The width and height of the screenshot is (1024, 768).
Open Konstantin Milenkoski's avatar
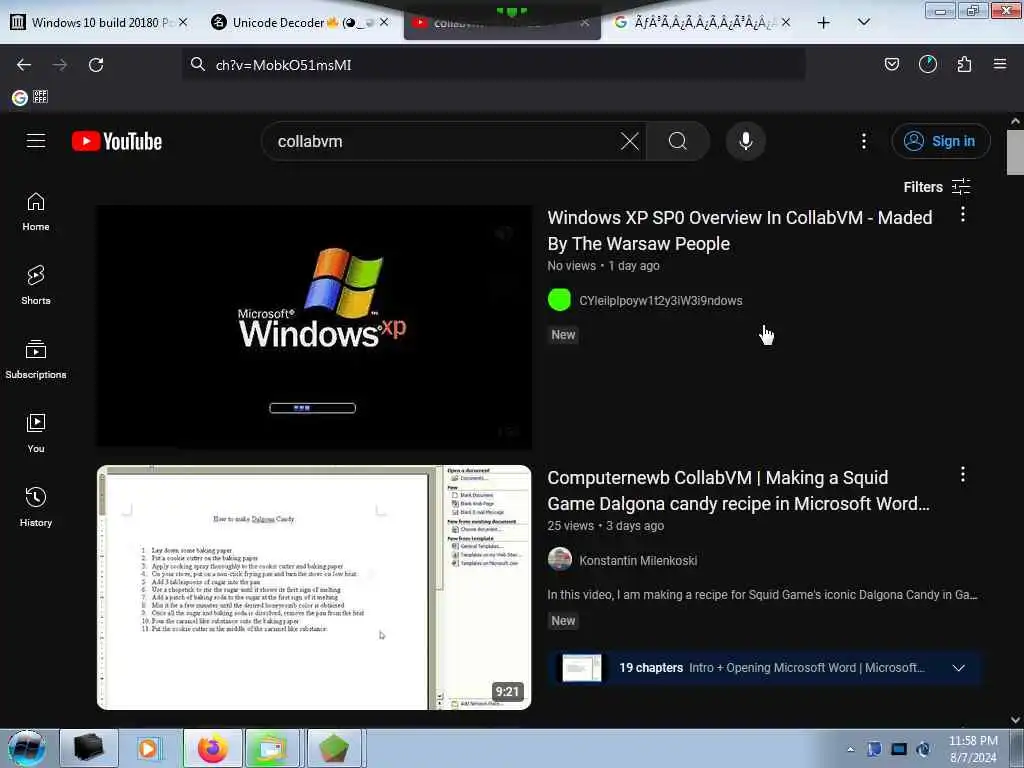point(559,560)
